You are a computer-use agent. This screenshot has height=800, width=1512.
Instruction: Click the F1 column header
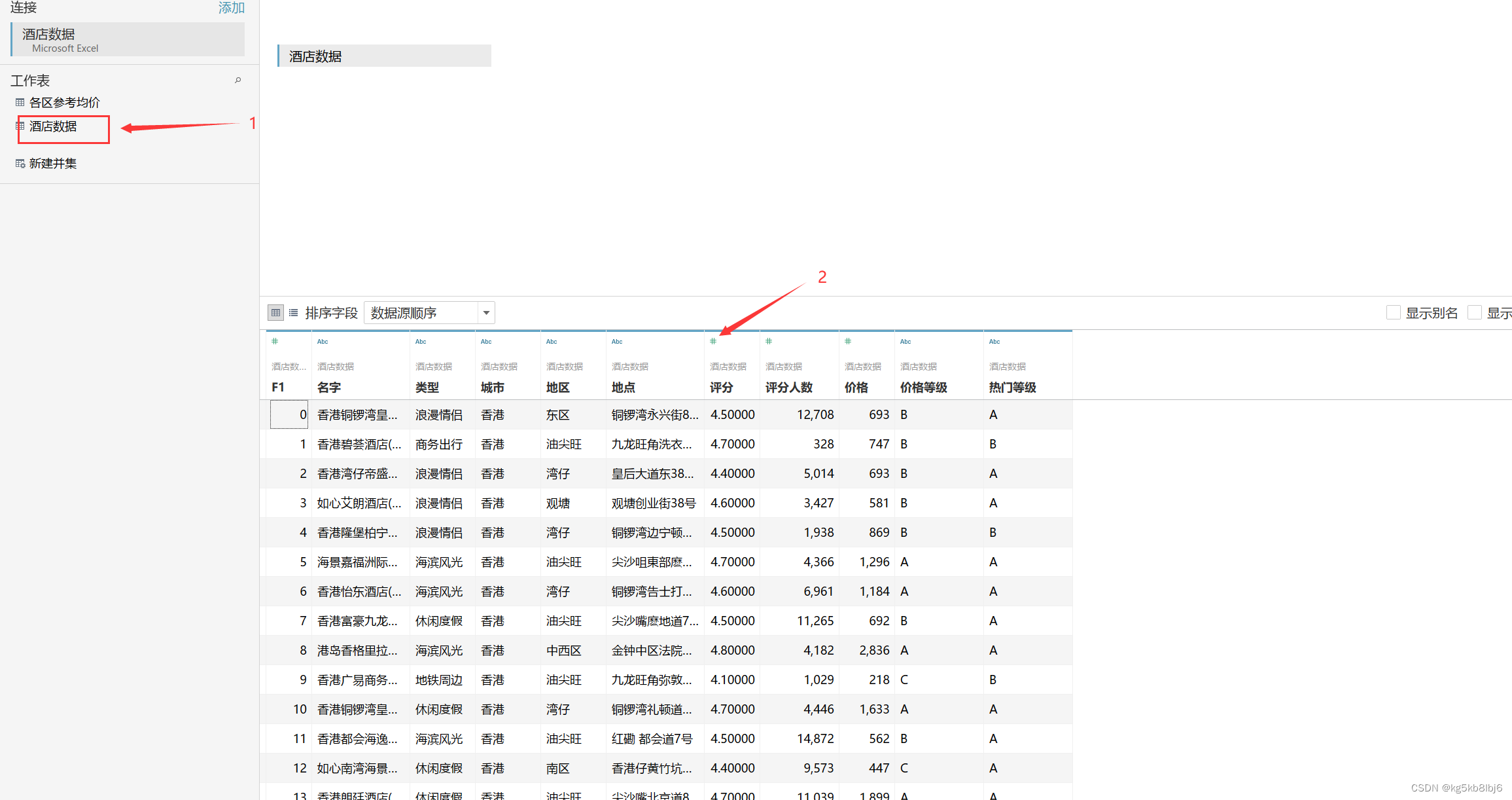pos(278,388)
